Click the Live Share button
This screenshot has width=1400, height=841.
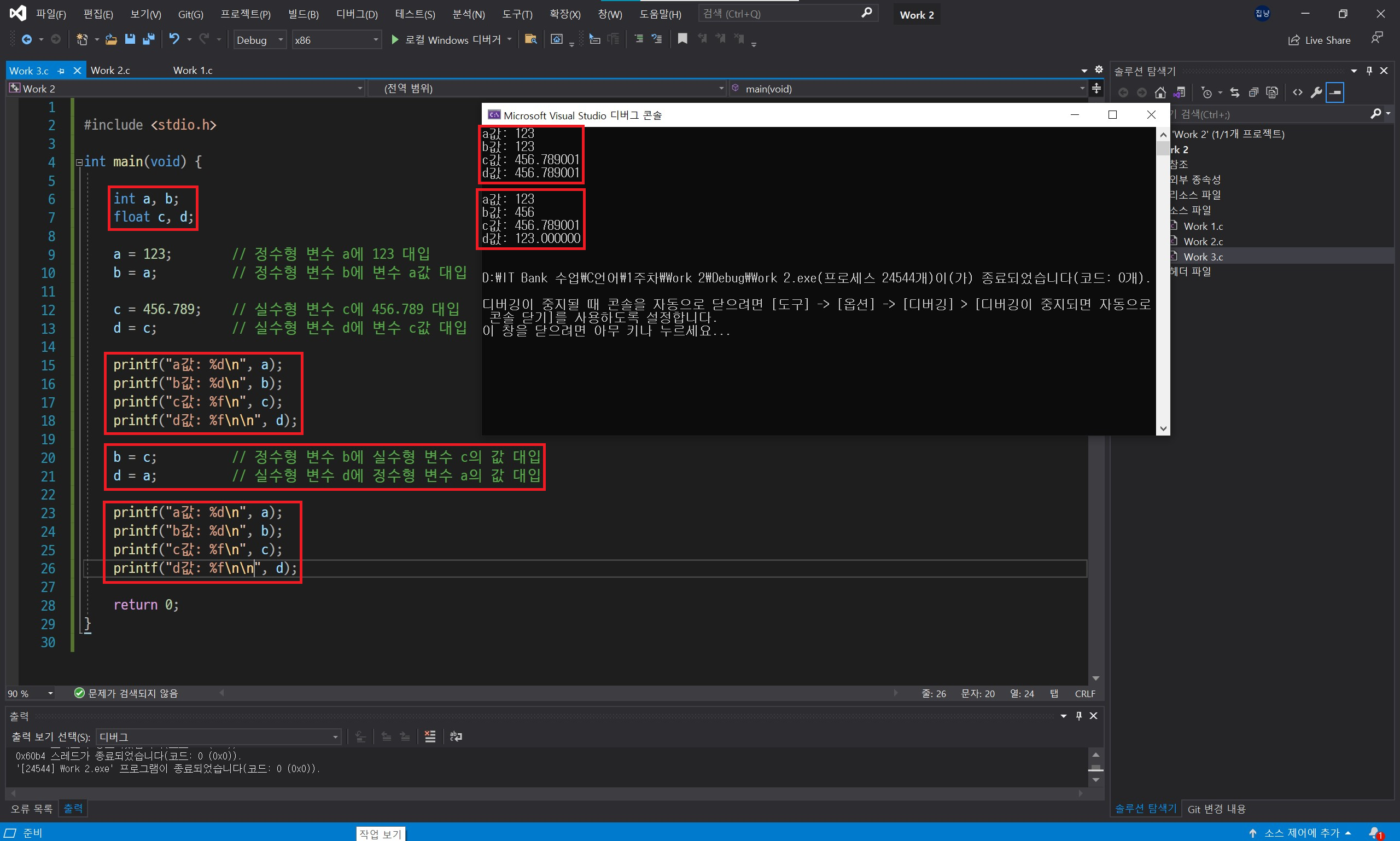pos(1319,40)
